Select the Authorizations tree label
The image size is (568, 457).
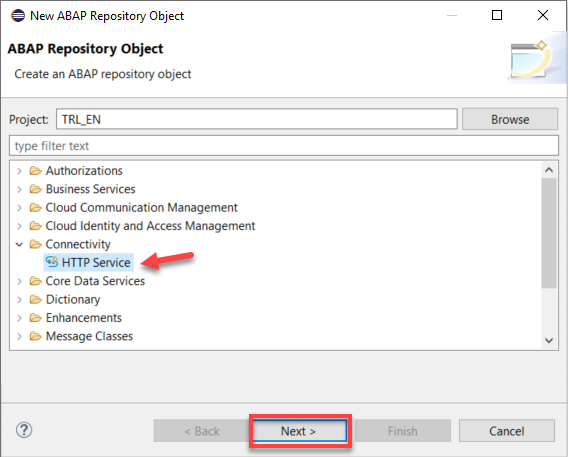click(84, 171)
